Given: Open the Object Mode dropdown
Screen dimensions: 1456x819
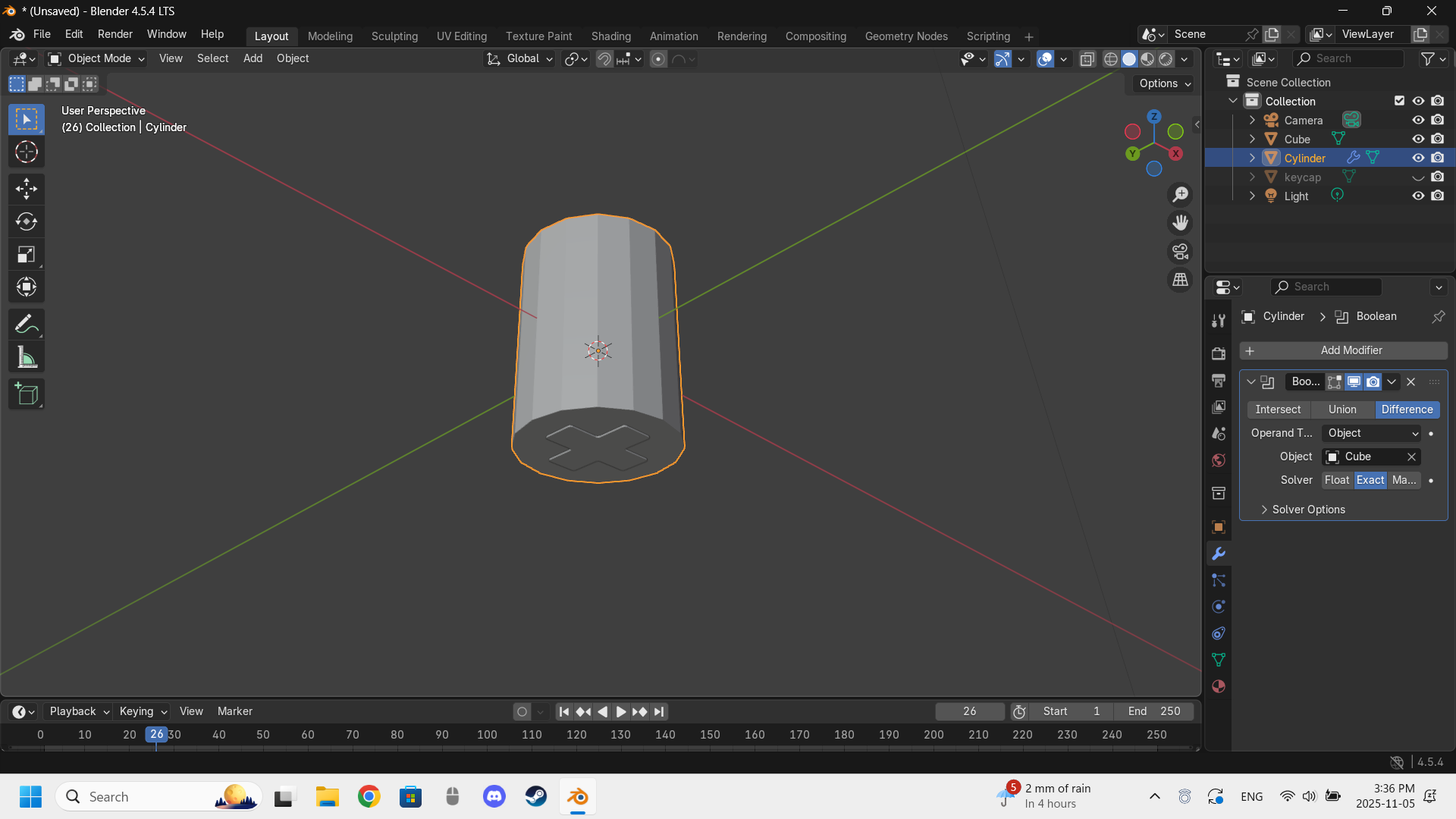Looking at the screenshot, I should [96, 58].
